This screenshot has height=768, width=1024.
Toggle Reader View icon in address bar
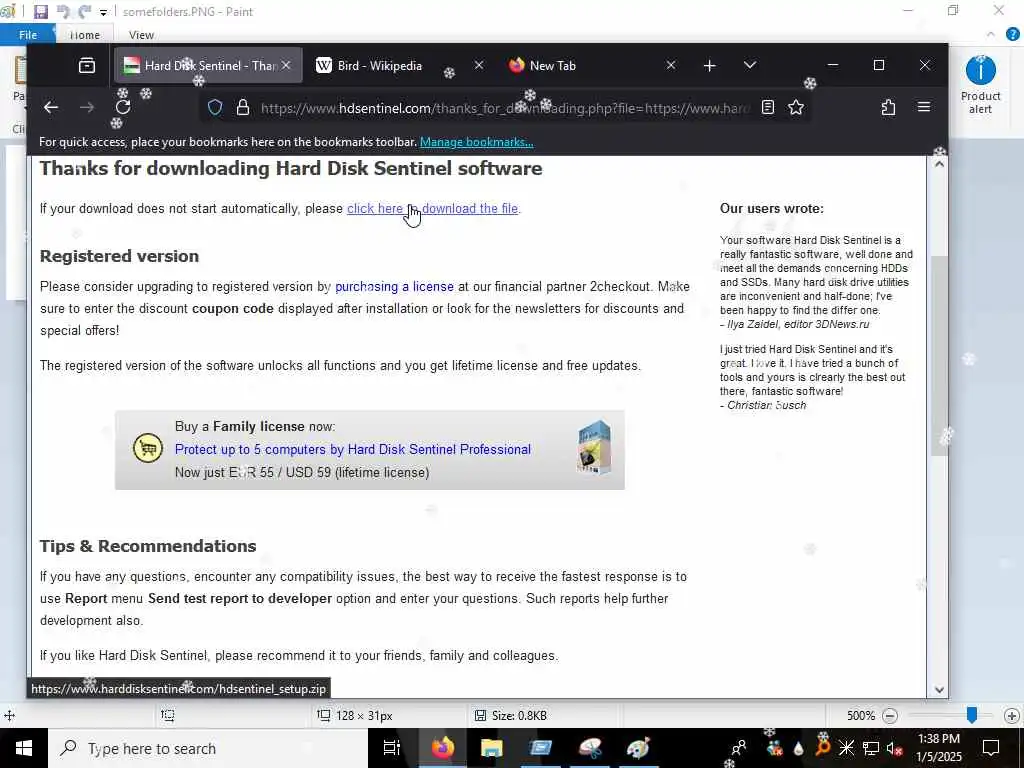[768, 107]
